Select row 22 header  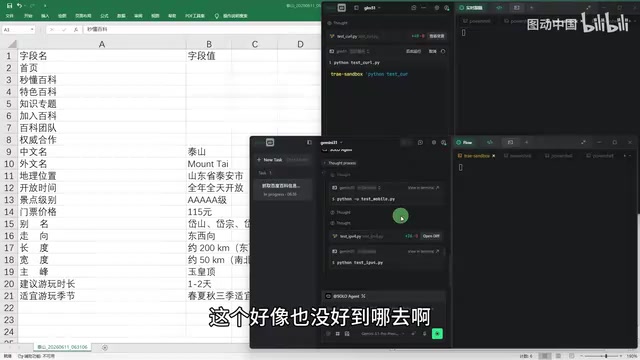(9, 308)
